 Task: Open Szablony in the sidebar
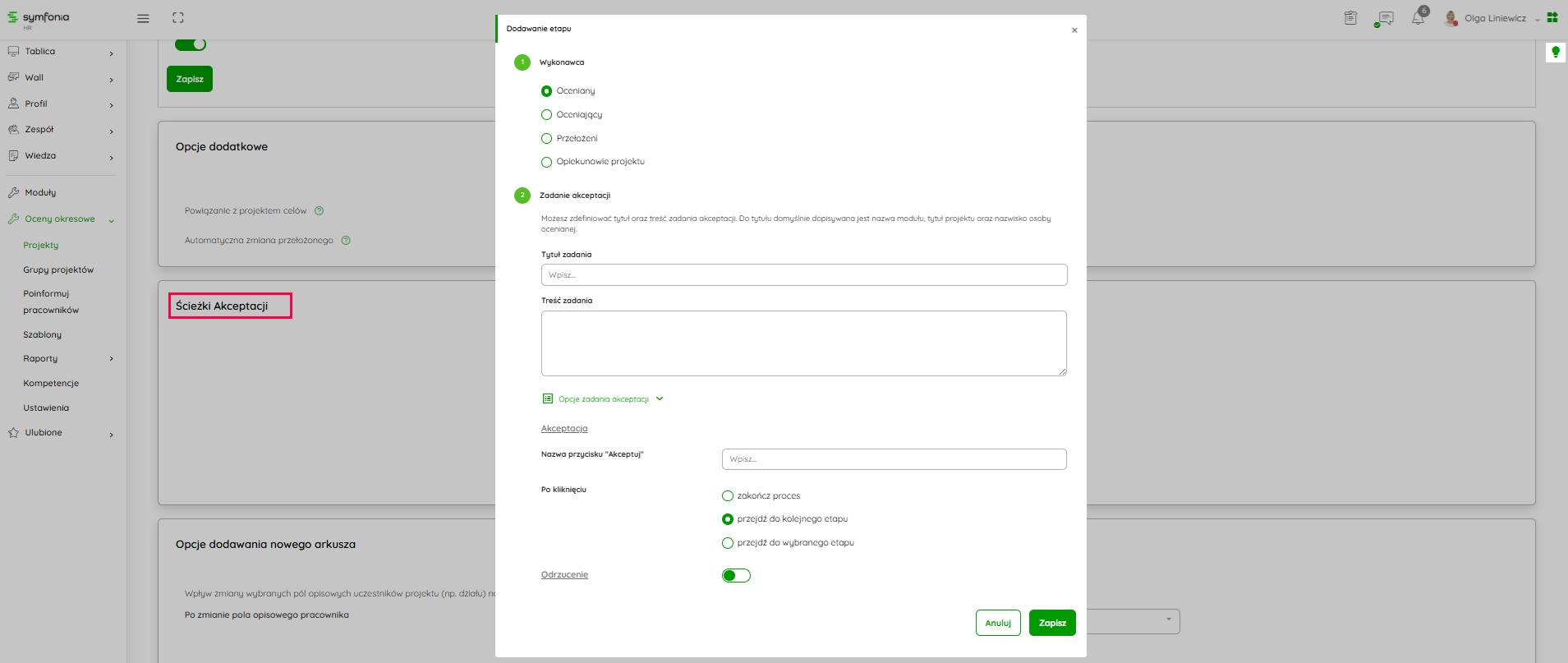pos(43,335)
